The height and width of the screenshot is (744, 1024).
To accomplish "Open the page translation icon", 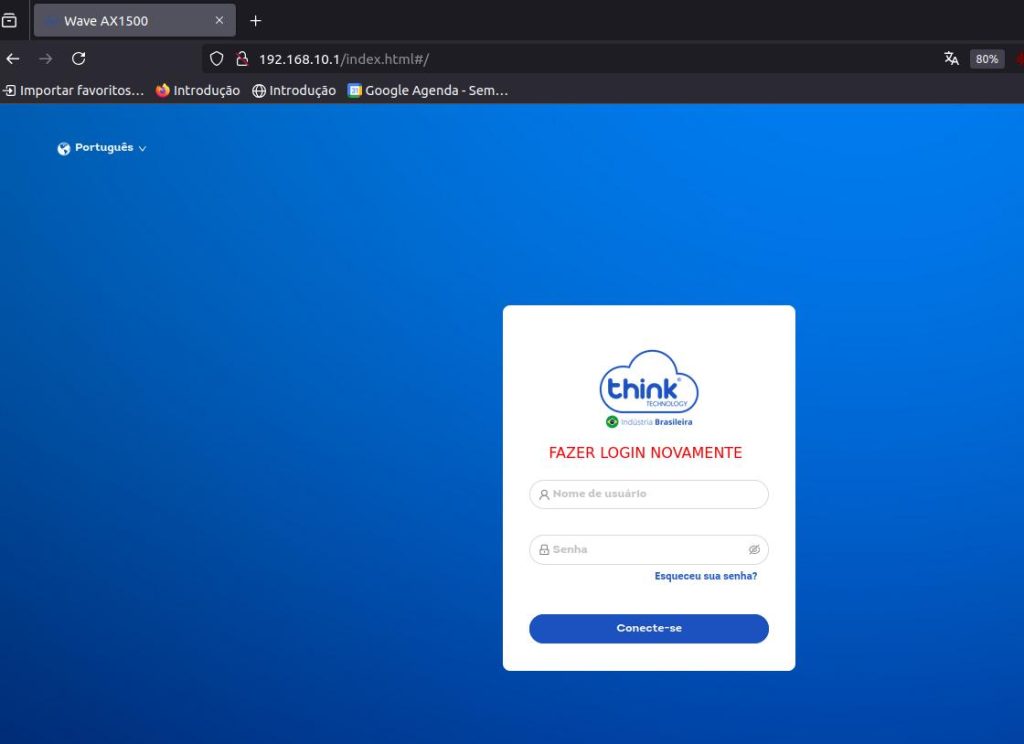I will pyautogui.click(x=952, y=59).
